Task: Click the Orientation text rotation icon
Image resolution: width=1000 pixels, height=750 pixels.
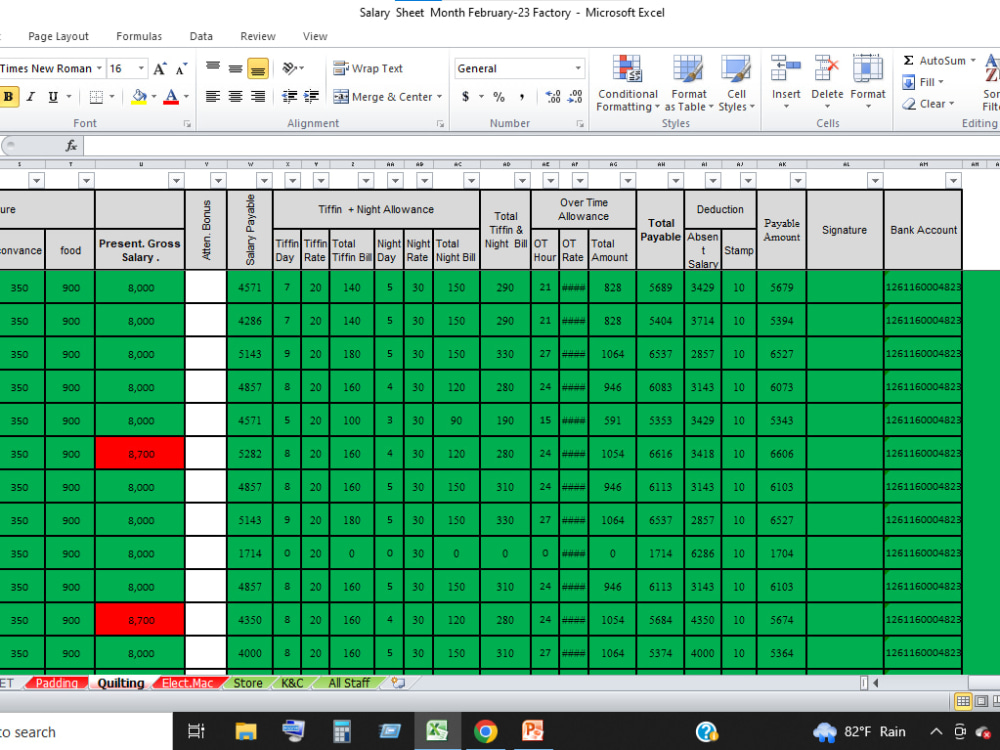Action: (290, 68)
